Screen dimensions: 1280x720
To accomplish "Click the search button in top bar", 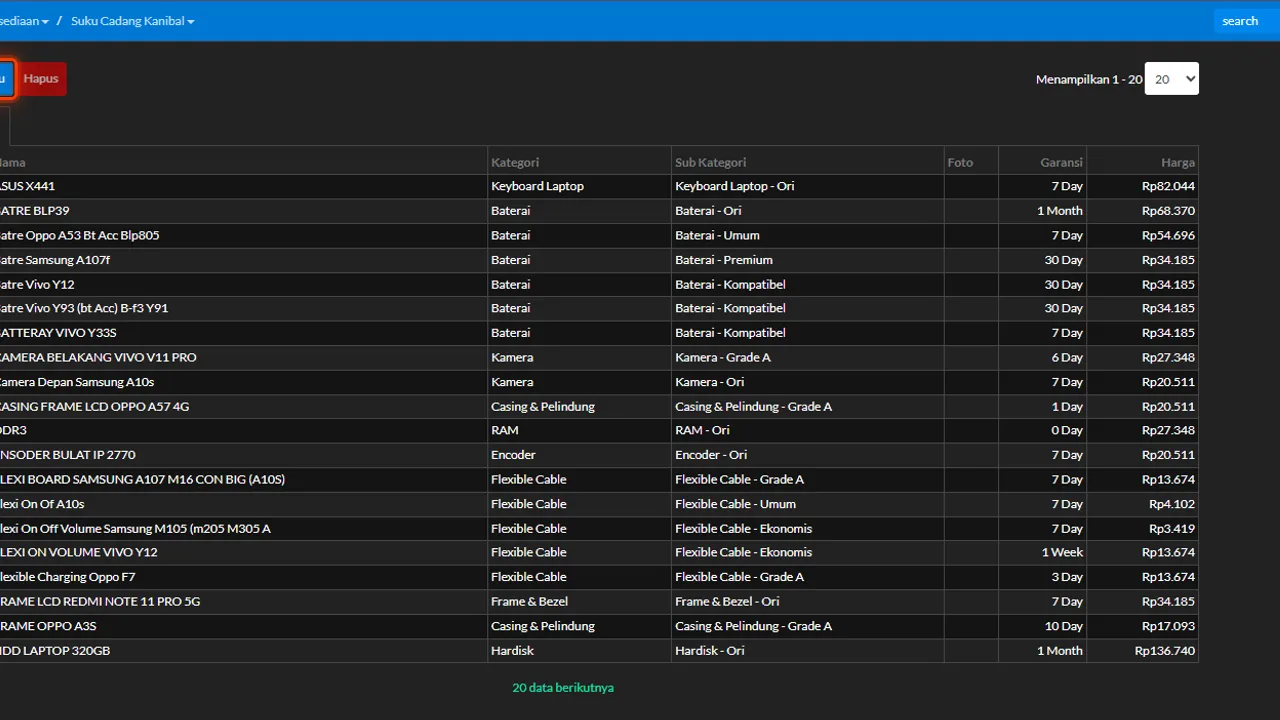I will click(1240, 21).
